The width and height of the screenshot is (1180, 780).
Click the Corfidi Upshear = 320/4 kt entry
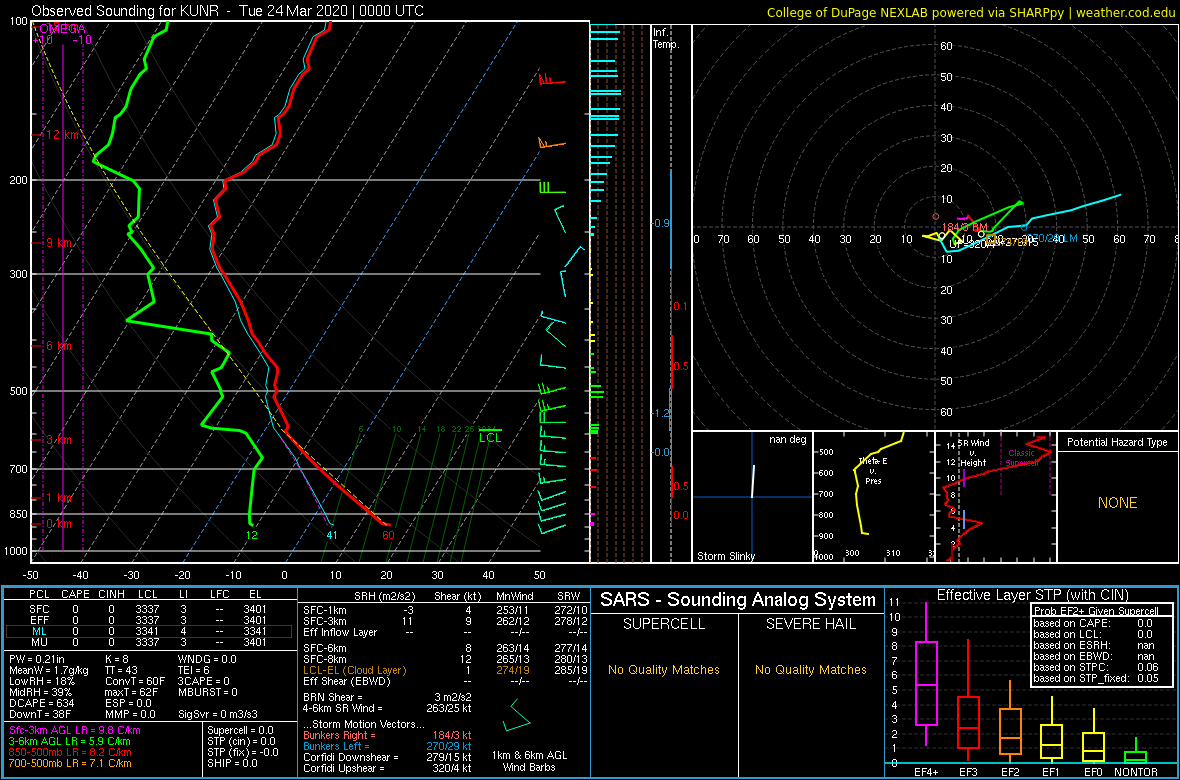(387, 768)
